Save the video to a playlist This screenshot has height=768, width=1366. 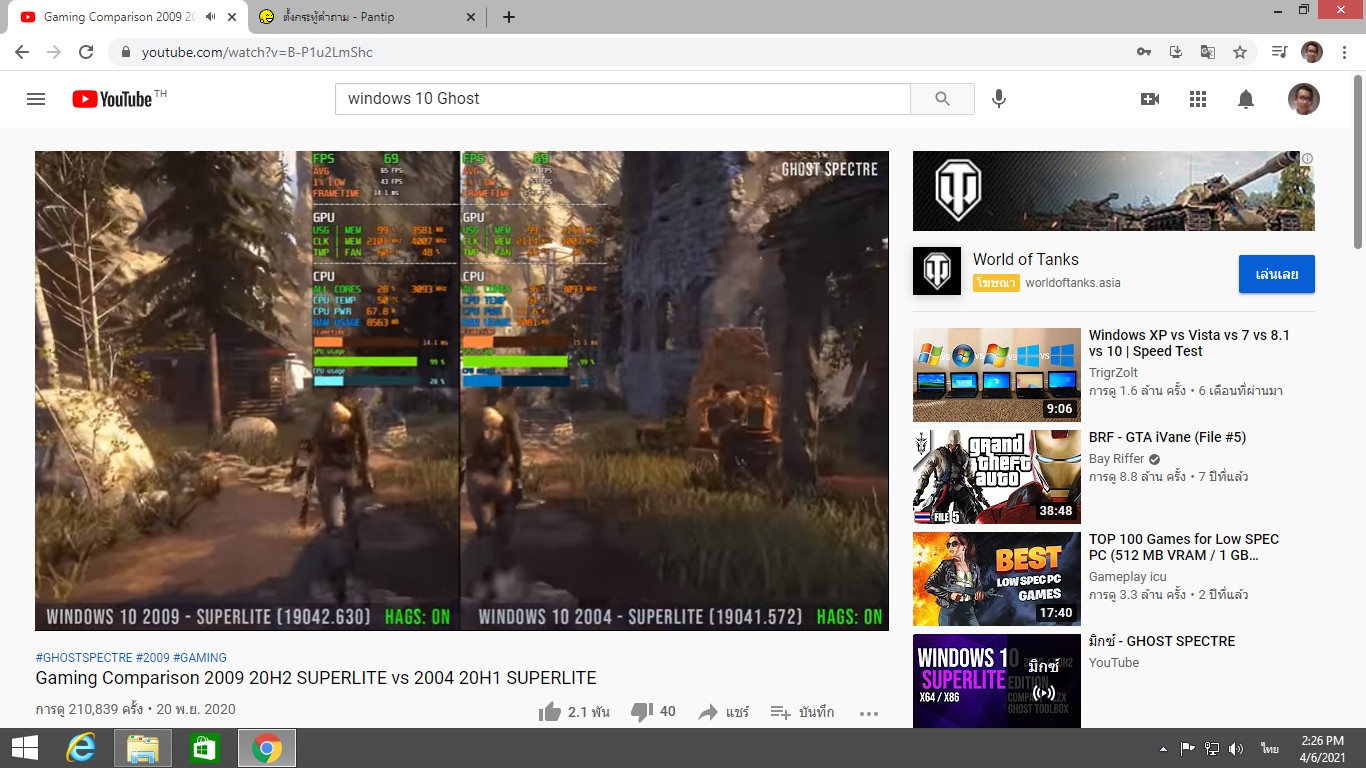coord(802,712)
